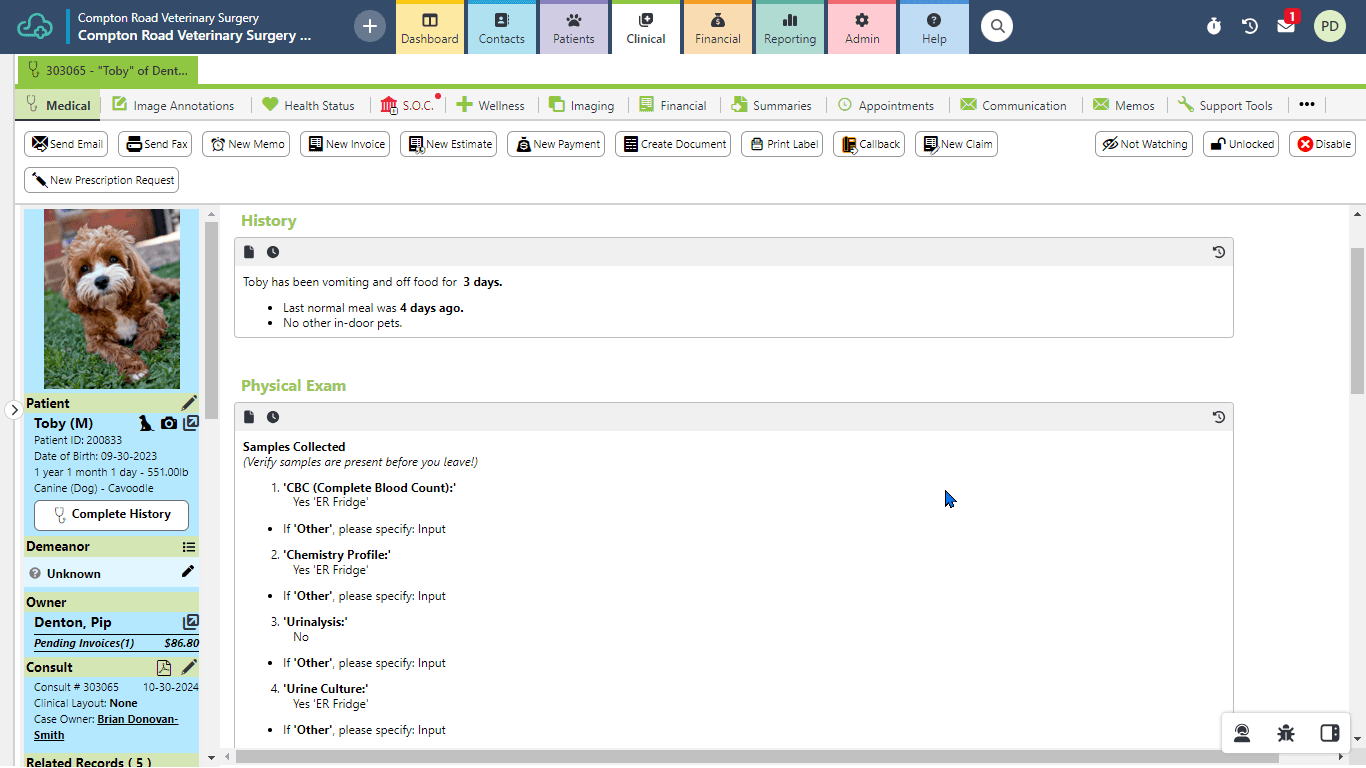Open owner Denton, Pip in new window
1366x768 pixels.
tap(190, 622)
